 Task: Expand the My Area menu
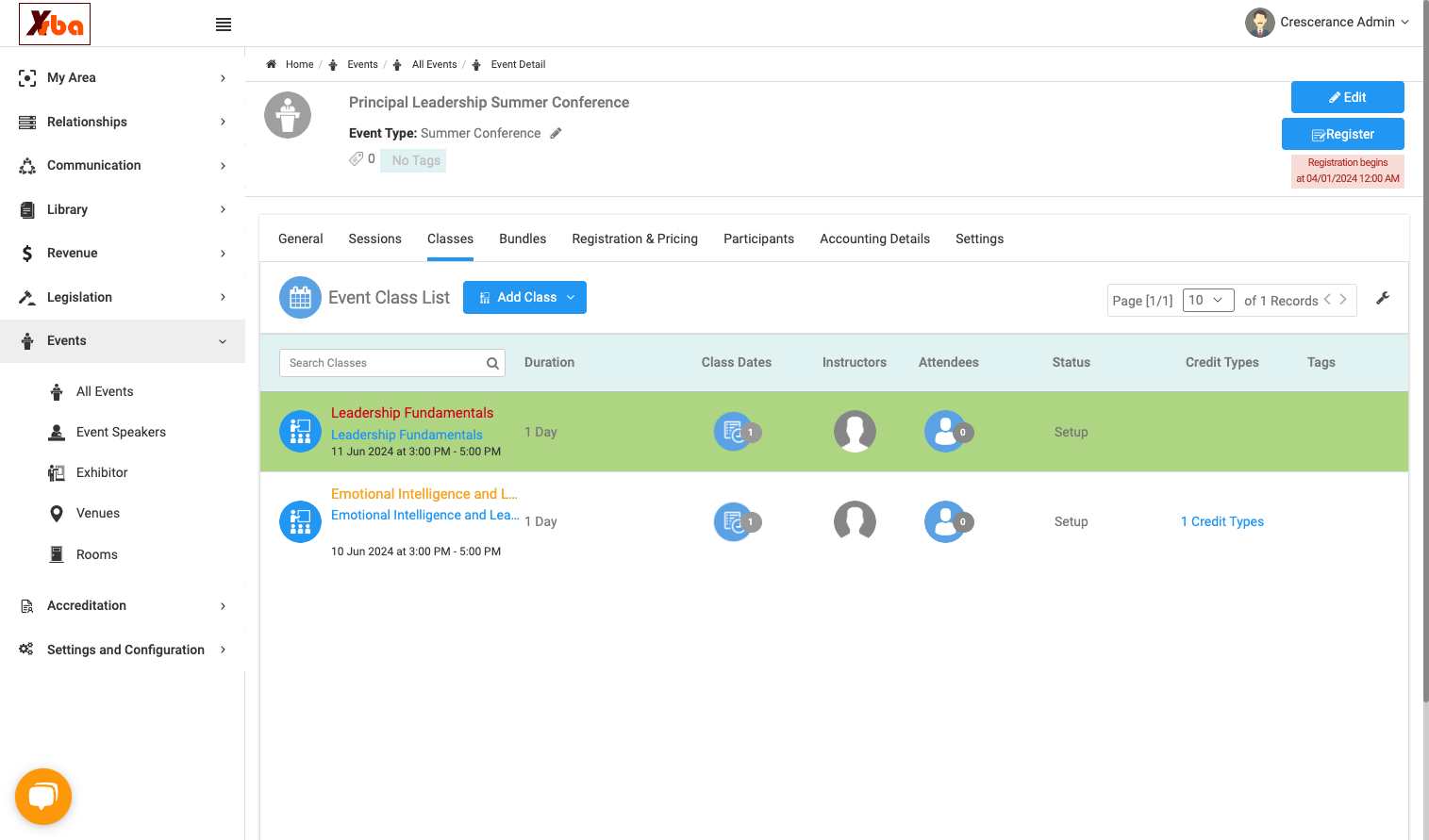123,77
